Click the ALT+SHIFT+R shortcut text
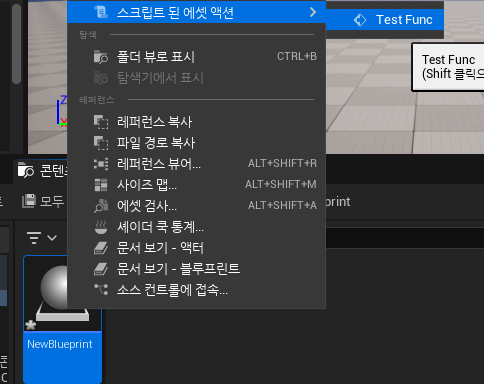This screenshot has width=484, height=384. [282, 163]
